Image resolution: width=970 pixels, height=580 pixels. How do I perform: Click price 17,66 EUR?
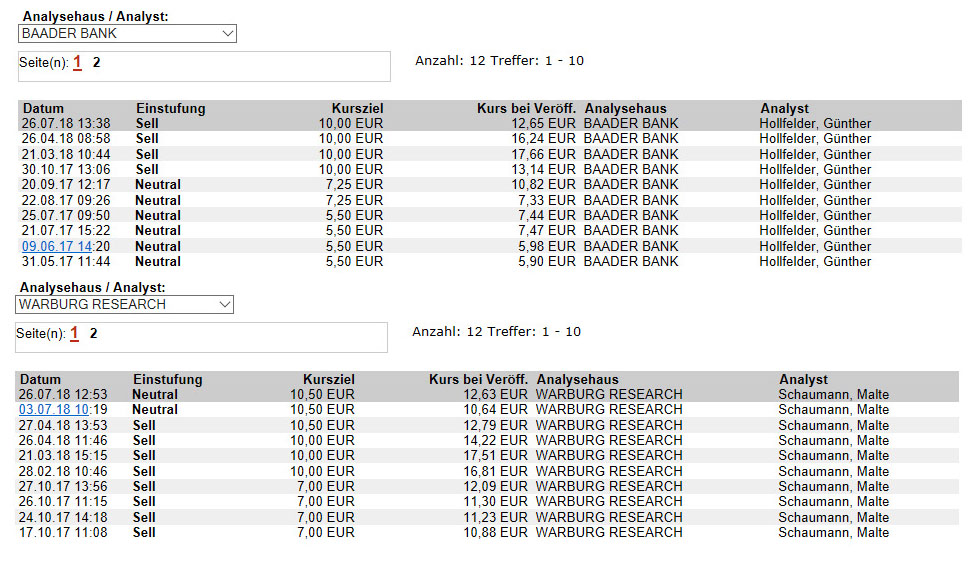point(543,154)
